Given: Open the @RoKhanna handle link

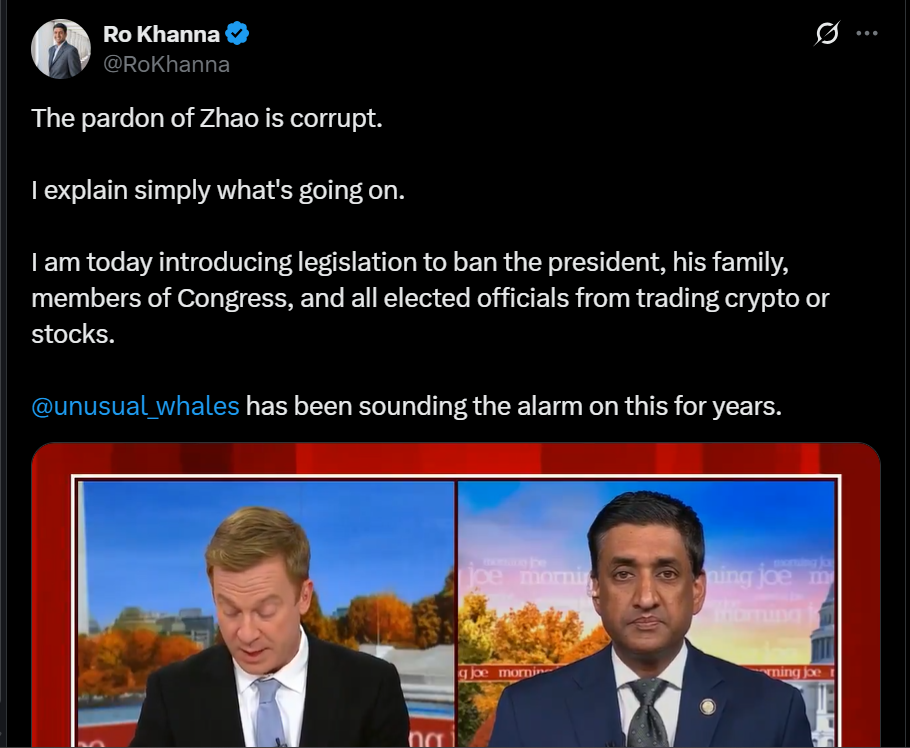Looking at the screenshot, I should click(167, 64).
